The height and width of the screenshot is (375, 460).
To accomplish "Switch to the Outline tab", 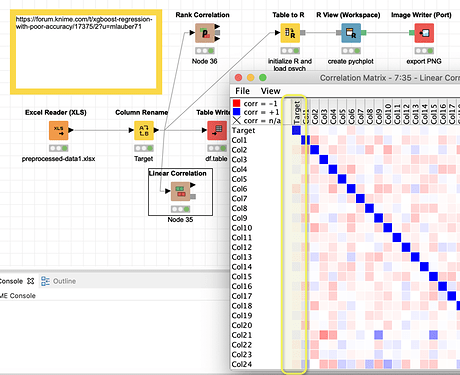I will tap(59, 281).
